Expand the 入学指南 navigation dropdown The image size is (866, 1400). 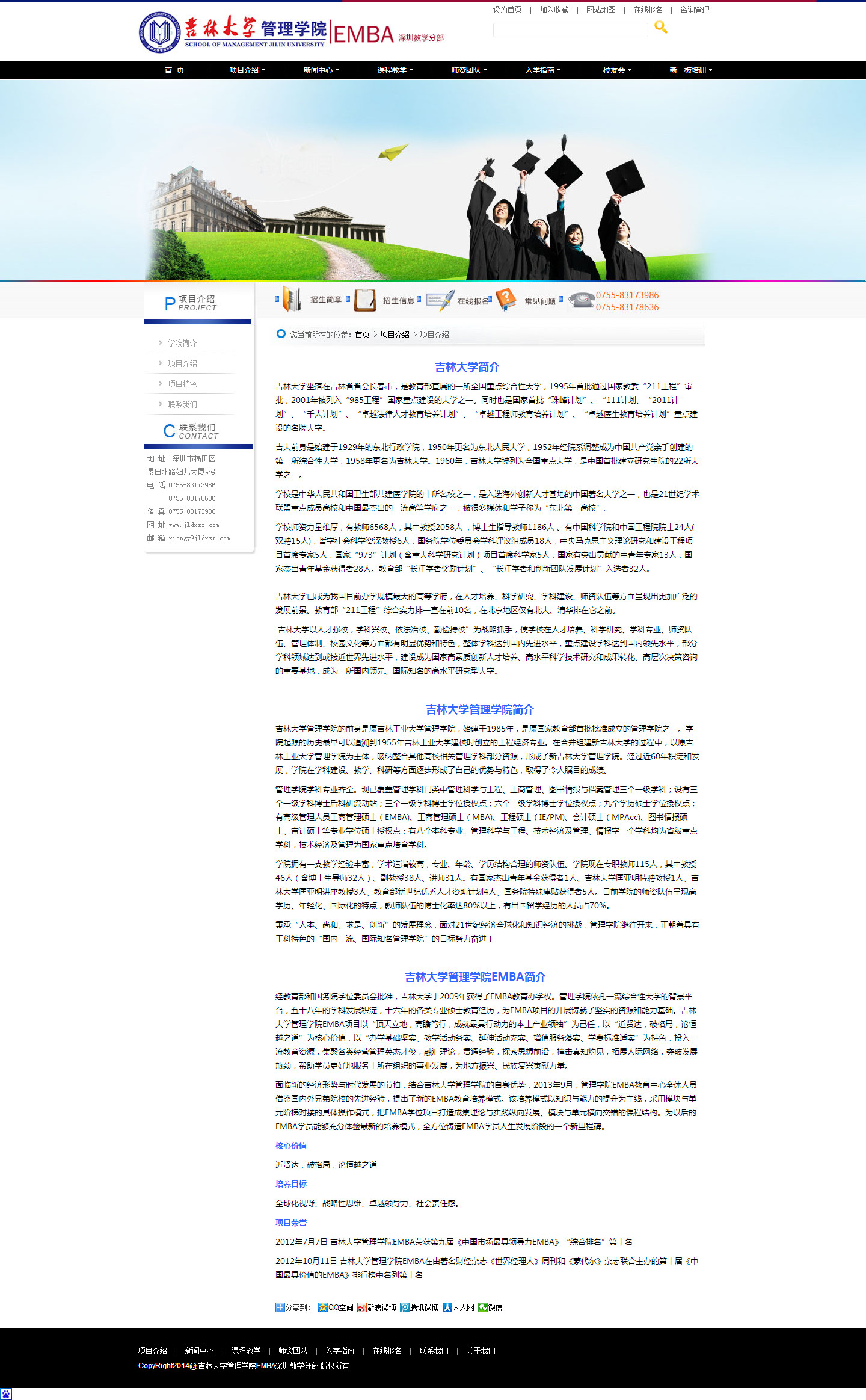[x=543, y=70]
